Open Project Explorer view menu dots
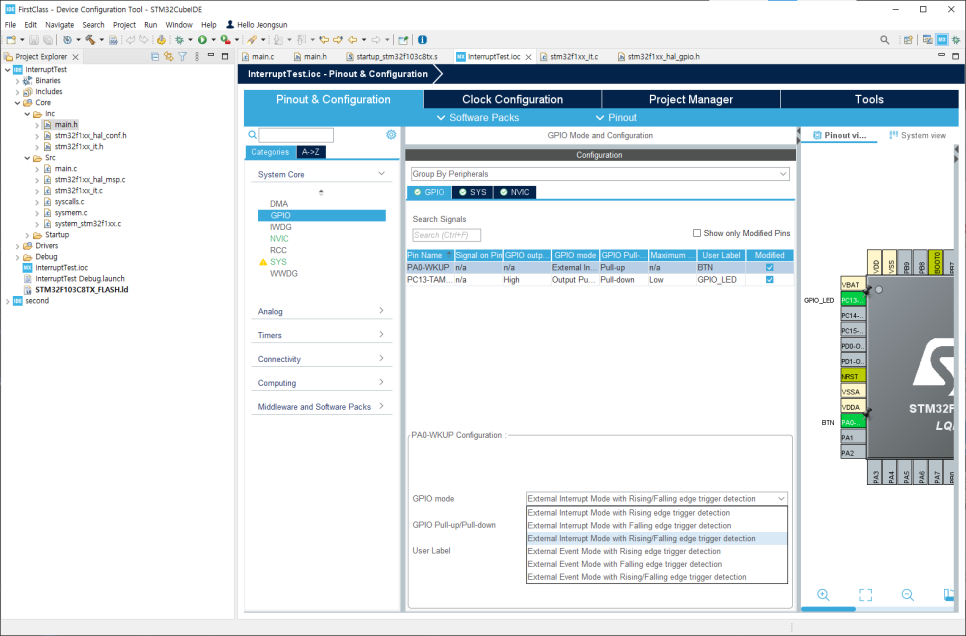The image size is (966, 636). pyautogui.click(x=197, y=57)
